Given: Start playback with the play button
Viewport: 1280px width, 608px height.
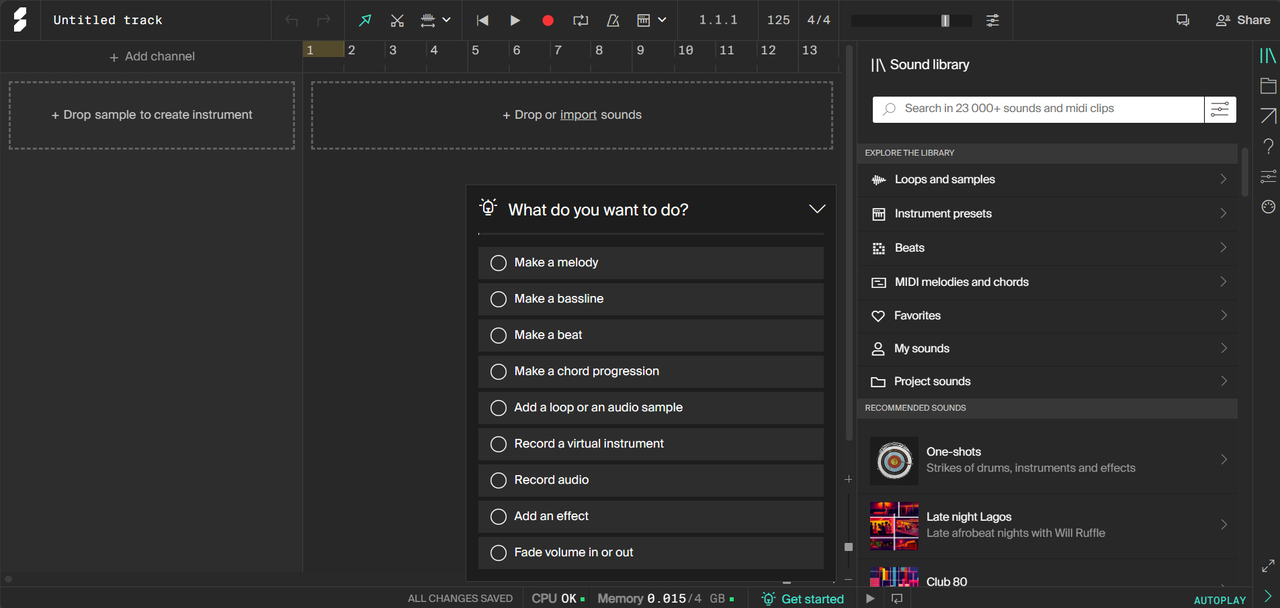Looking at the screenshot, I should [515, 20].
